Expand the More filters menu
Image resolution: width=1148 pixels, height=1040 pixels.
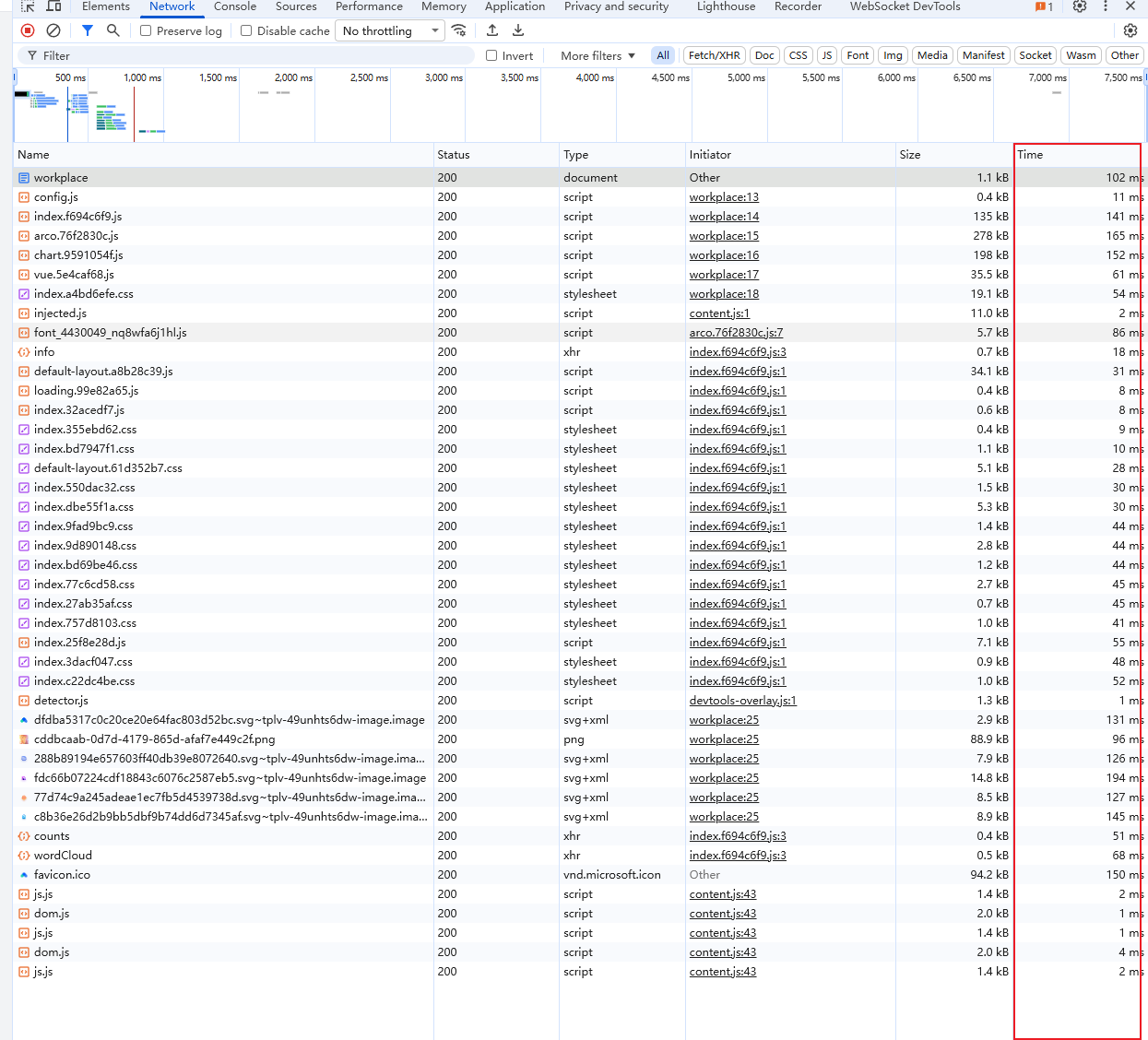coord(598,55)
